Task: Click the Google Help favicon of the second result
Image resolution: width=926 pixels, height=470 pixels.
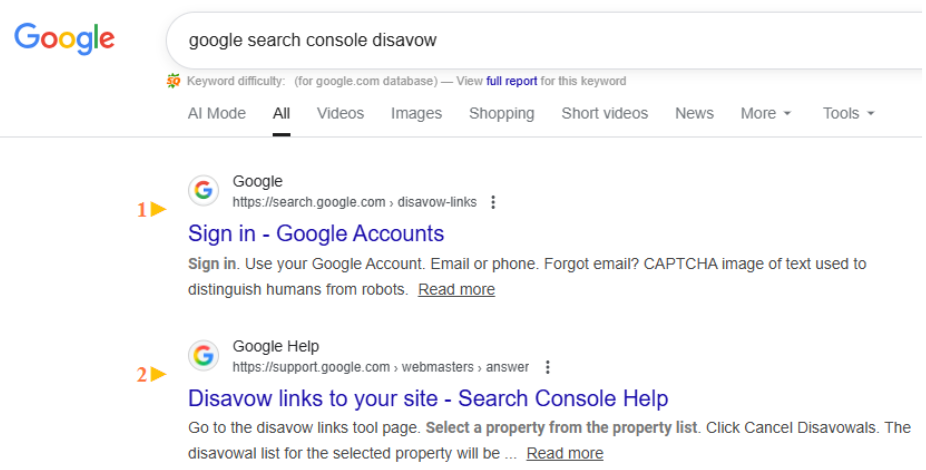Action: [x=204, y=355]
